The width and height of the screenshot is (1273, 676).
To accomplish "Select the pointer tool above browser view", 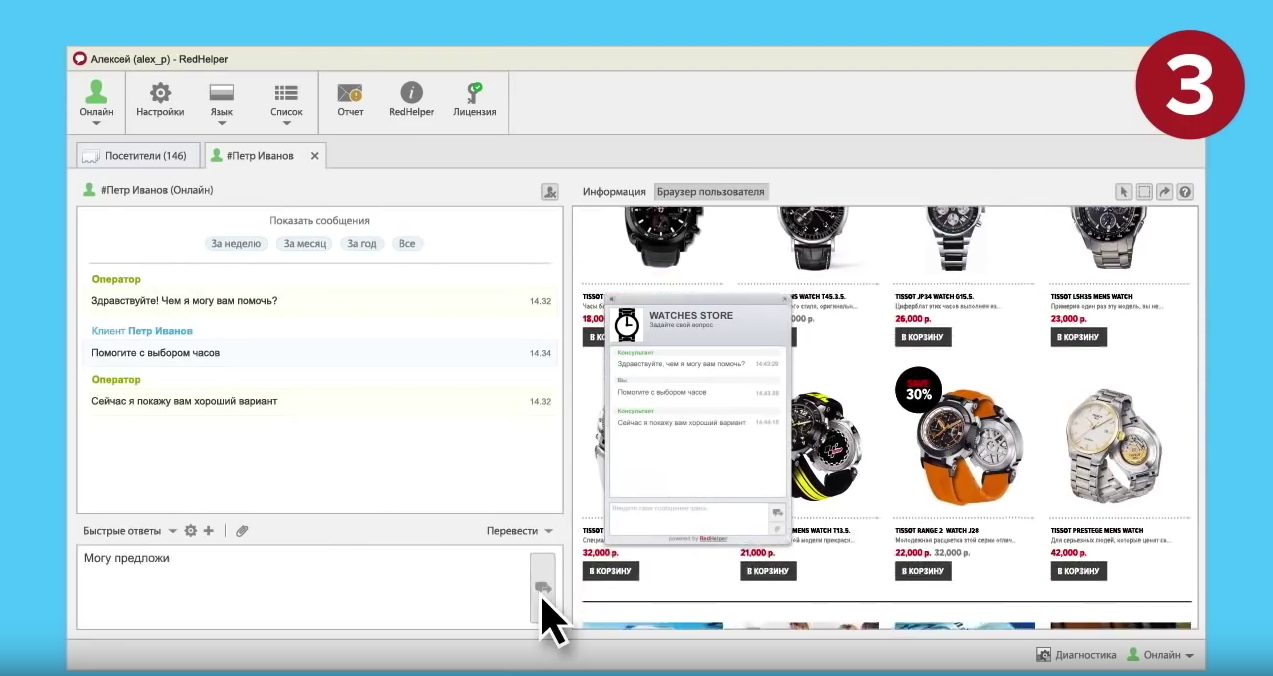I will tap(1123, 192).
